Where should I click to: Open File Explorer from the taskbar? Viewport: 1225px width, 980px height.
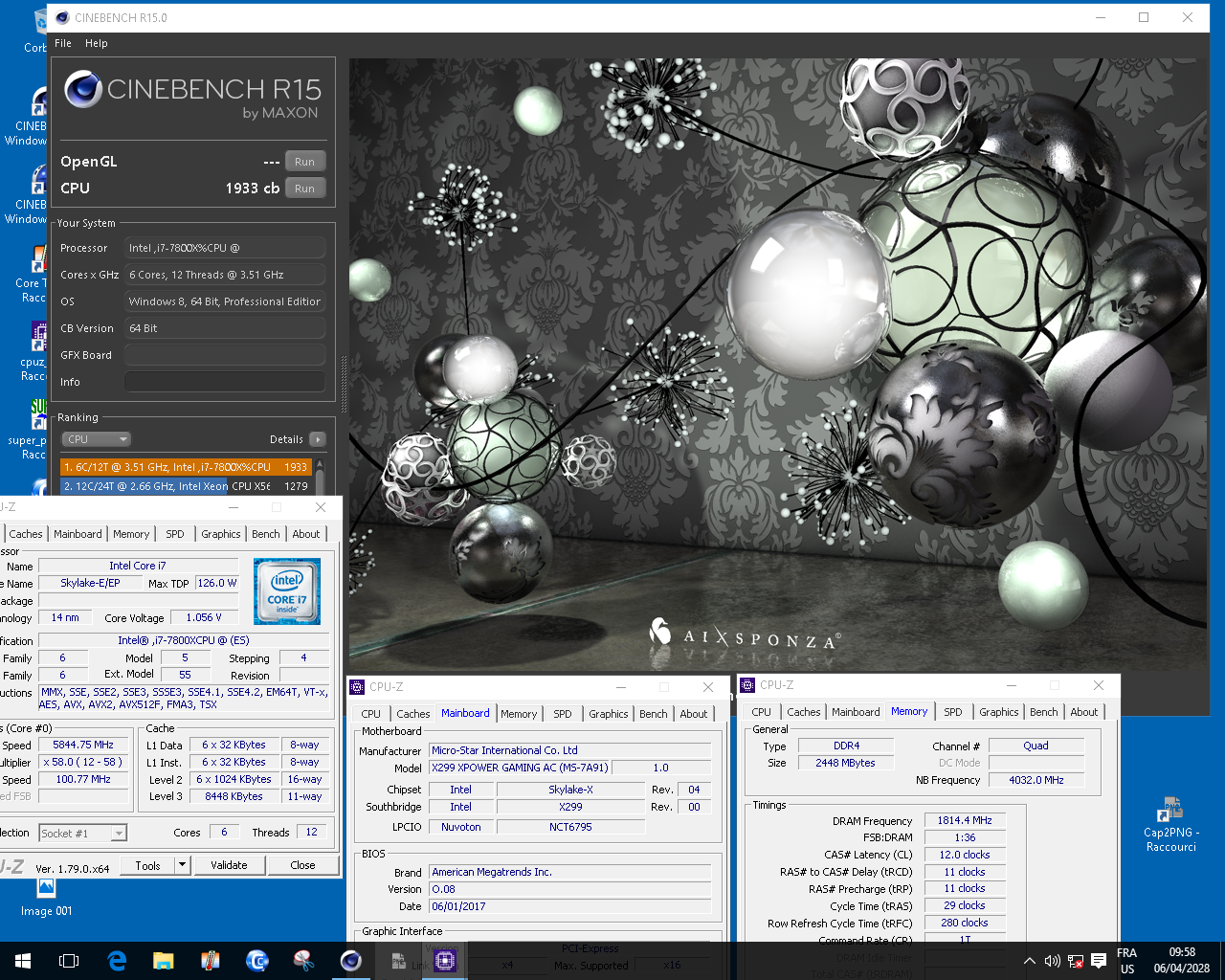pos(164,961)
